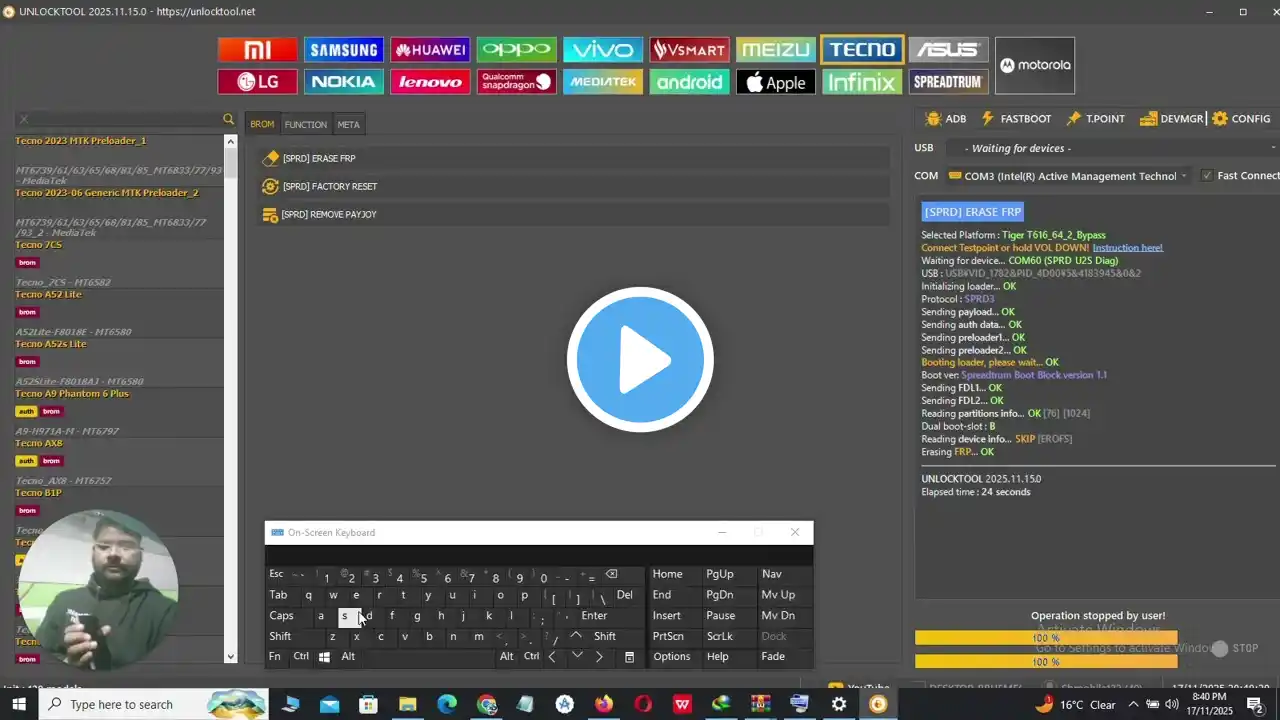Select the Apple brand logo

(x=776, y=82)
